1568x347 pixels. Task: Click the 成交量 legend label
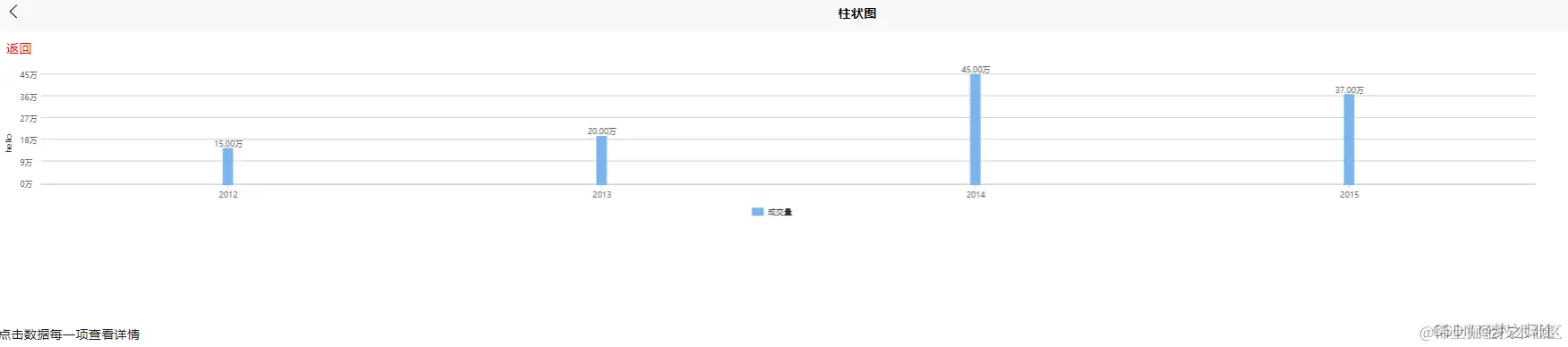coord(780,212)
